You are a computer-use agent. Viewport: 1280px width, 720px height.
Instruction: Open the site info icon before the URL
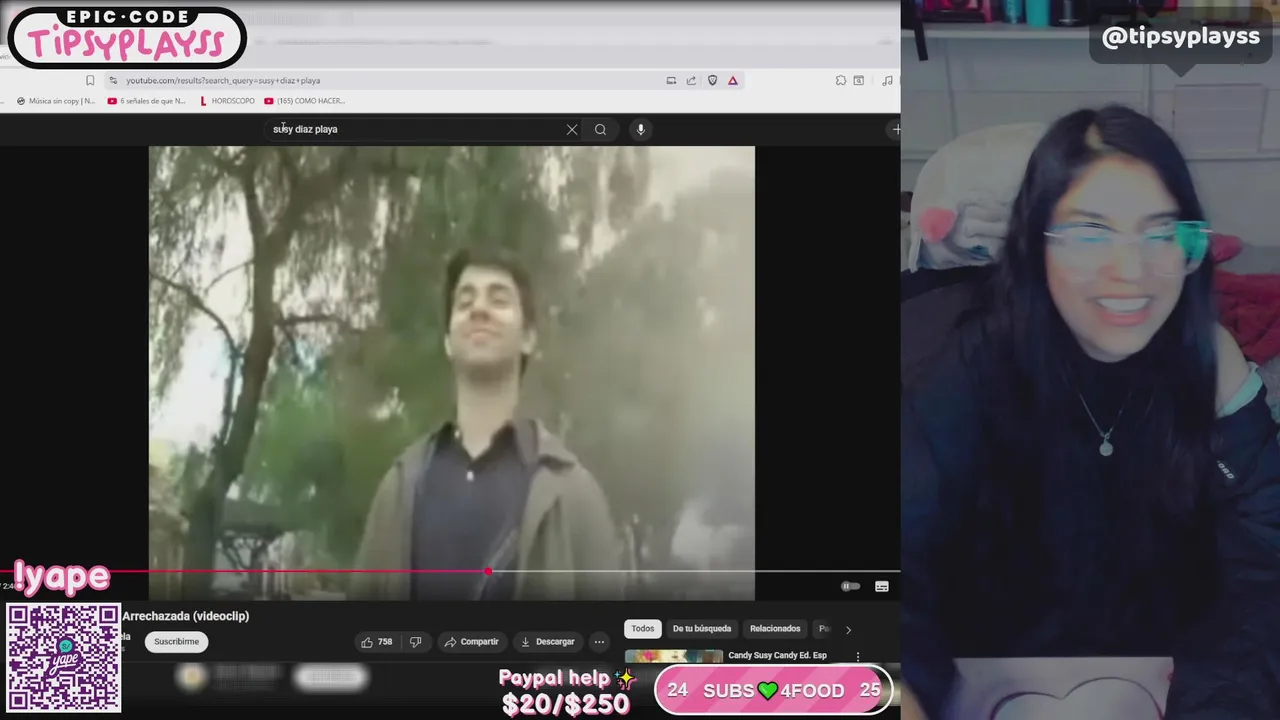[x=113, y=81]
